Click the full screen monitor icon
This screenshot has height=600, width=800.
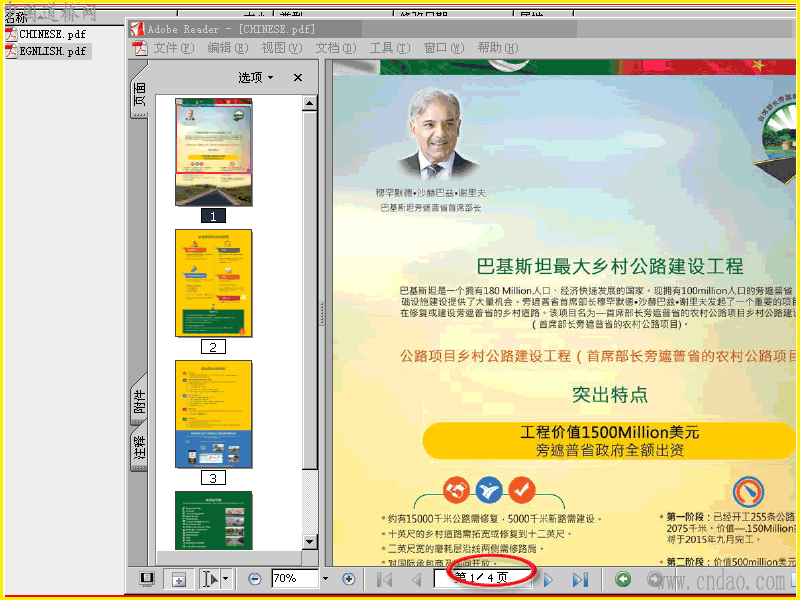pos(147,579)
